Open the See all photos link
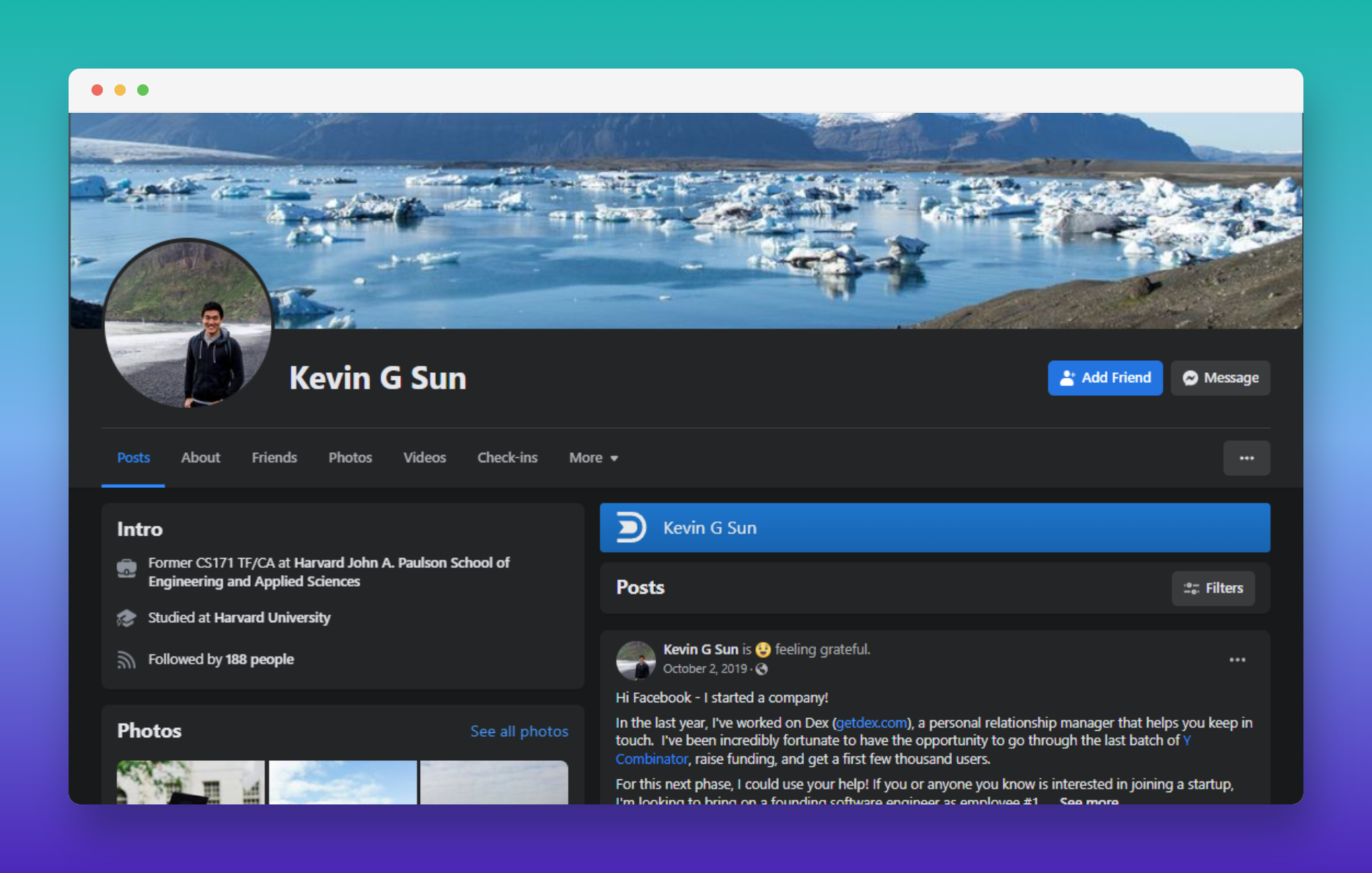The height and width of the screenshot is (873, 1372). coord(519,731)
